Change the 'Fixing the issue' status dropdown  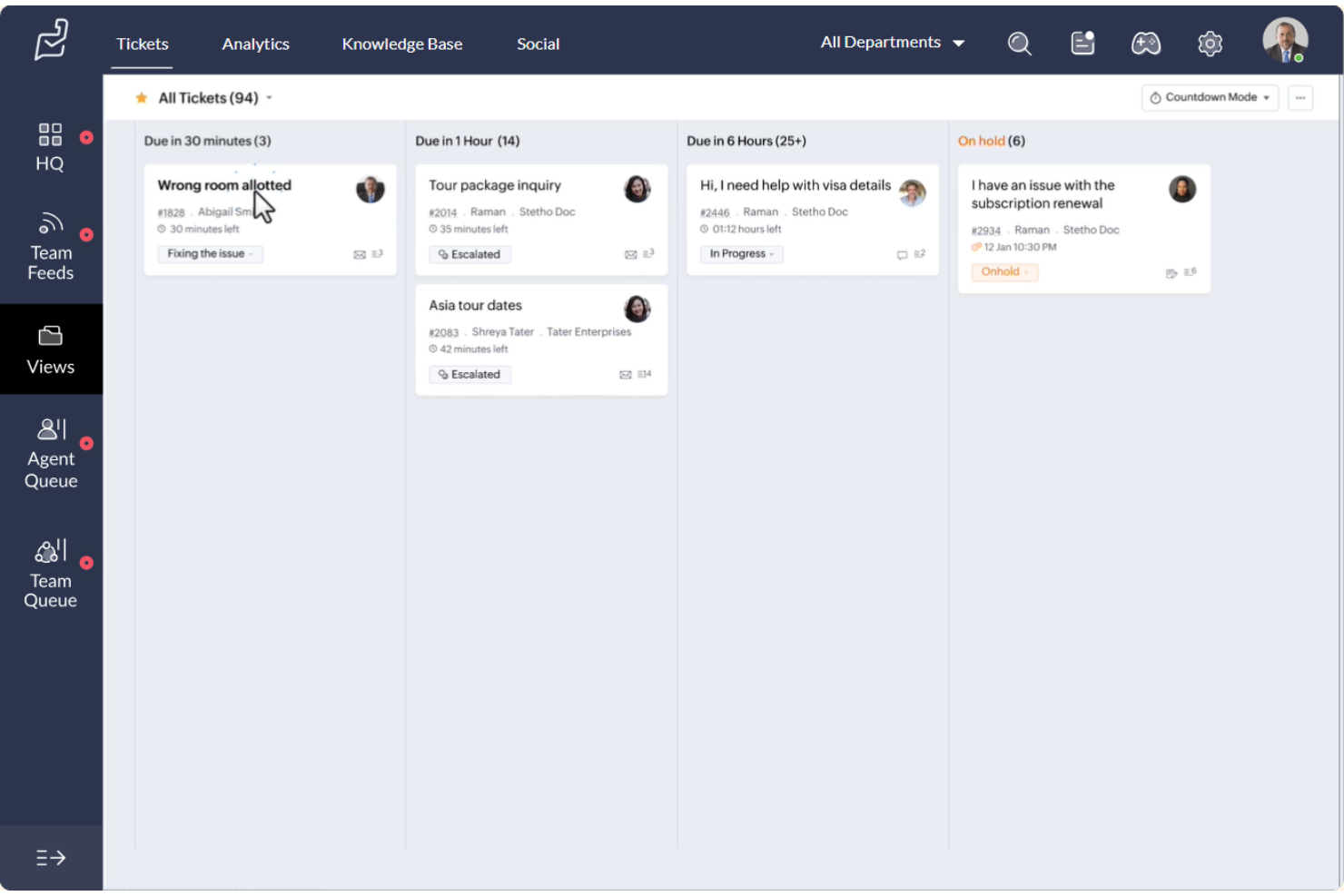click(x=210, y=254)
